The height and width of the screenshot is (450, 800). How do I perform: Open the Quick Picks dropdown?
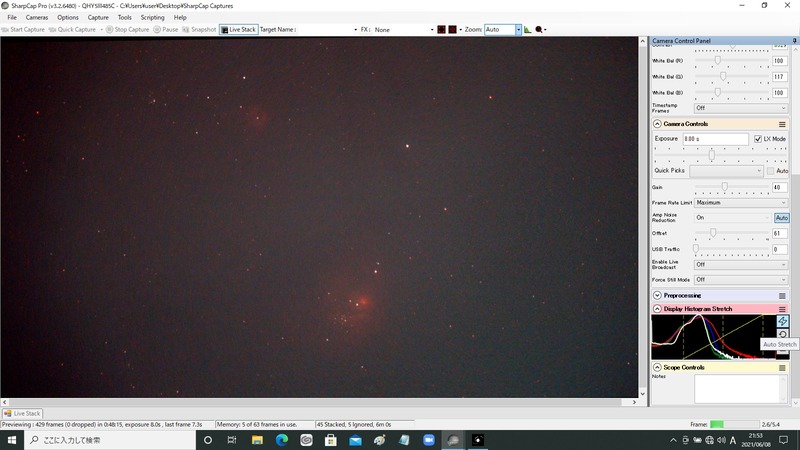pyautogui.click(x=726, y=171)
